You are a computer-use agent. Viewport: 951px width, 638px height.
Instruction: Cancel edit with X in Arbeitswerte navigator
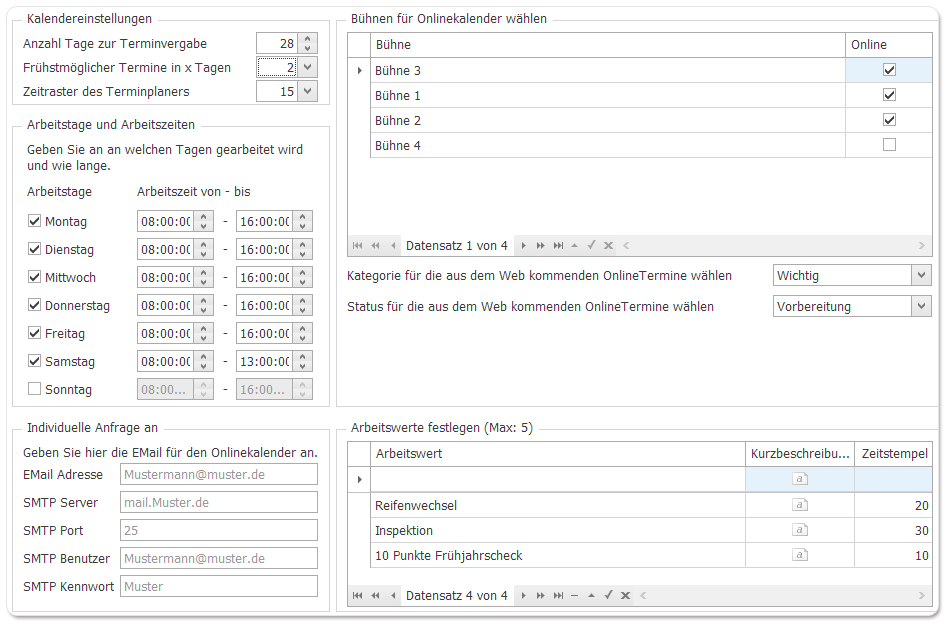[625, 596]
